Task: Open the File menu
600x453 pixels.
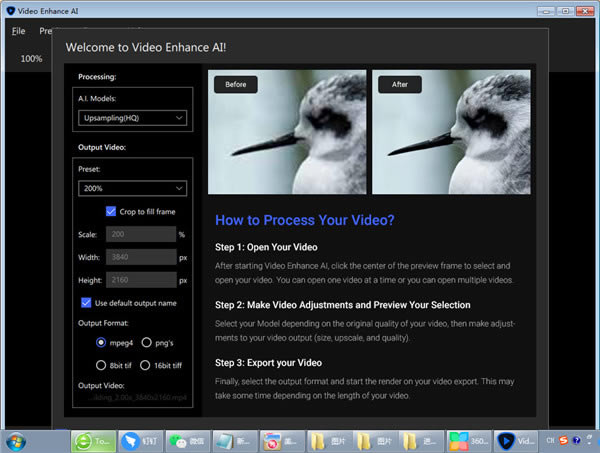Action: pos(18,31)
